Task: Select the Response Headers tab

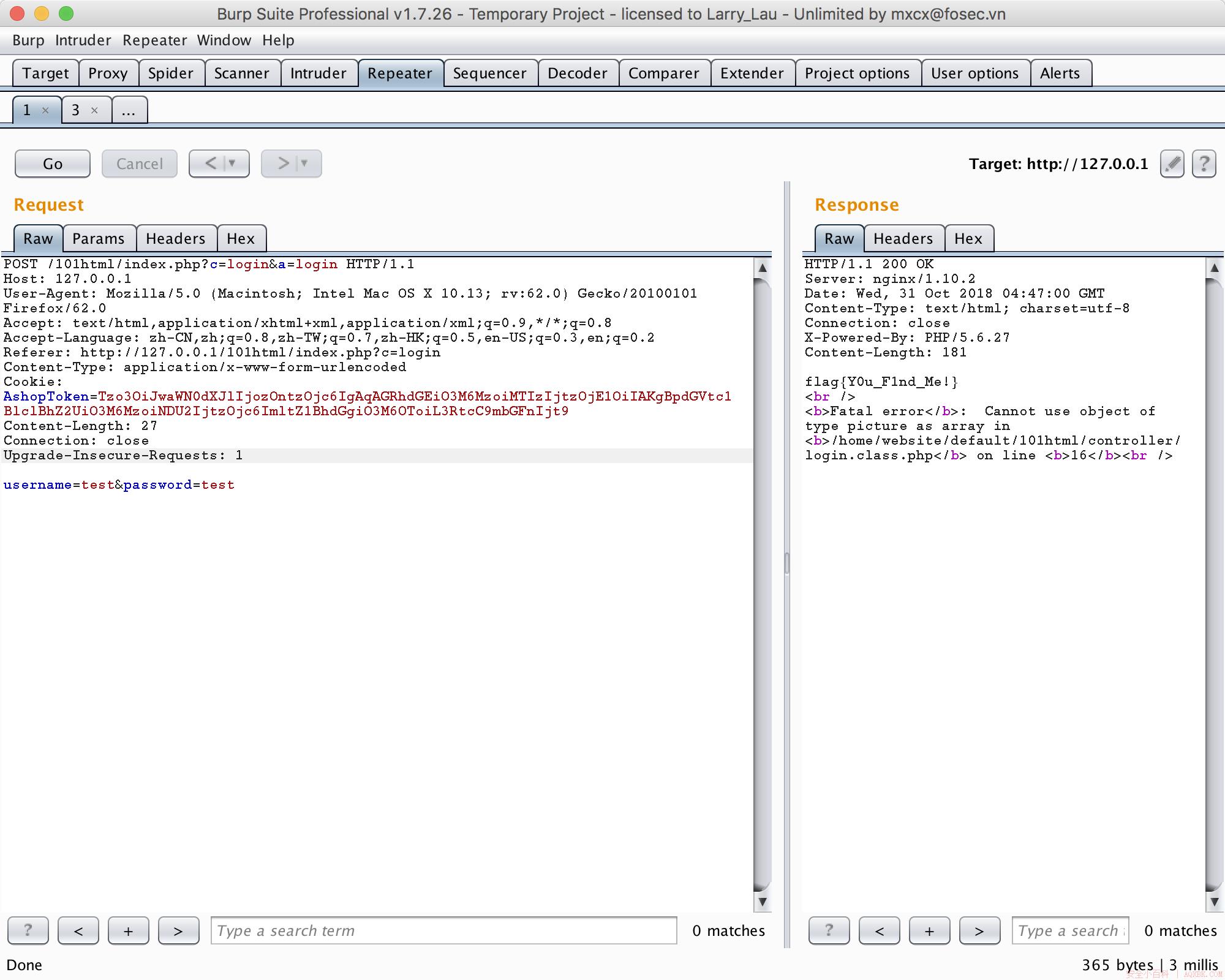Action: pos(903,239)
